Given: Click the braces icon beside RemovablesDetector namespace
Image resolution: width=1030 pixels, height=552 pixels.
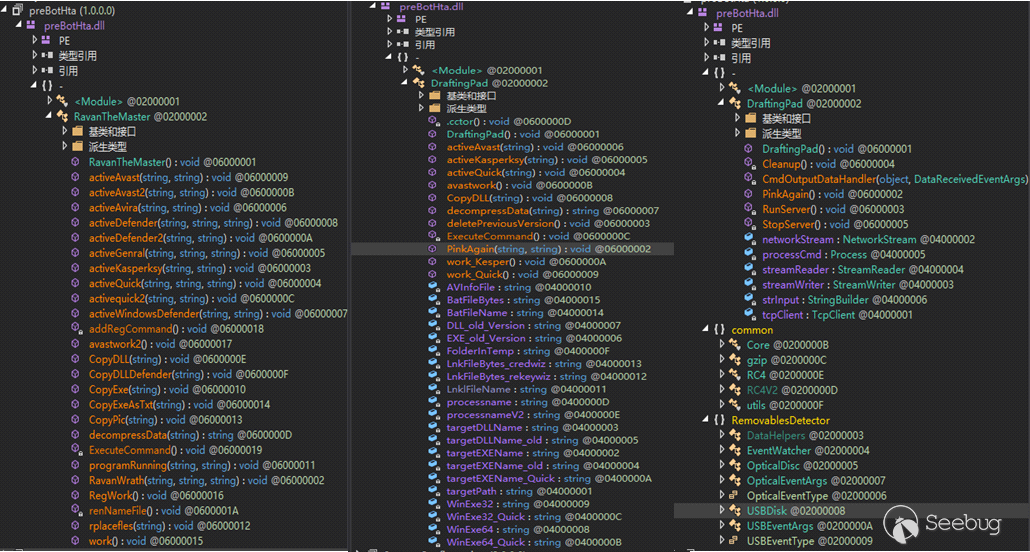Looking at the screenshot, I should click(719, 420).
